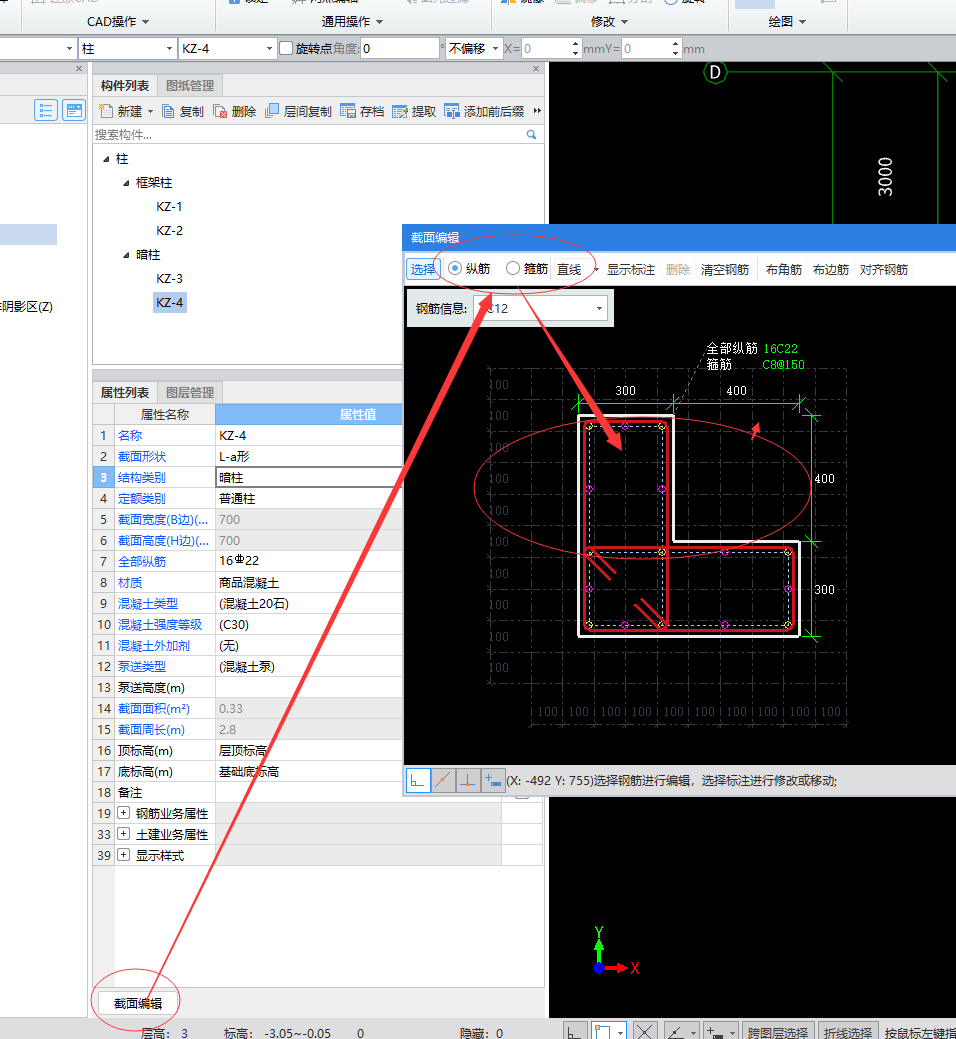
Task: Click the perpendicular snap icon in section editor
Action: click(x=468, y=781)
